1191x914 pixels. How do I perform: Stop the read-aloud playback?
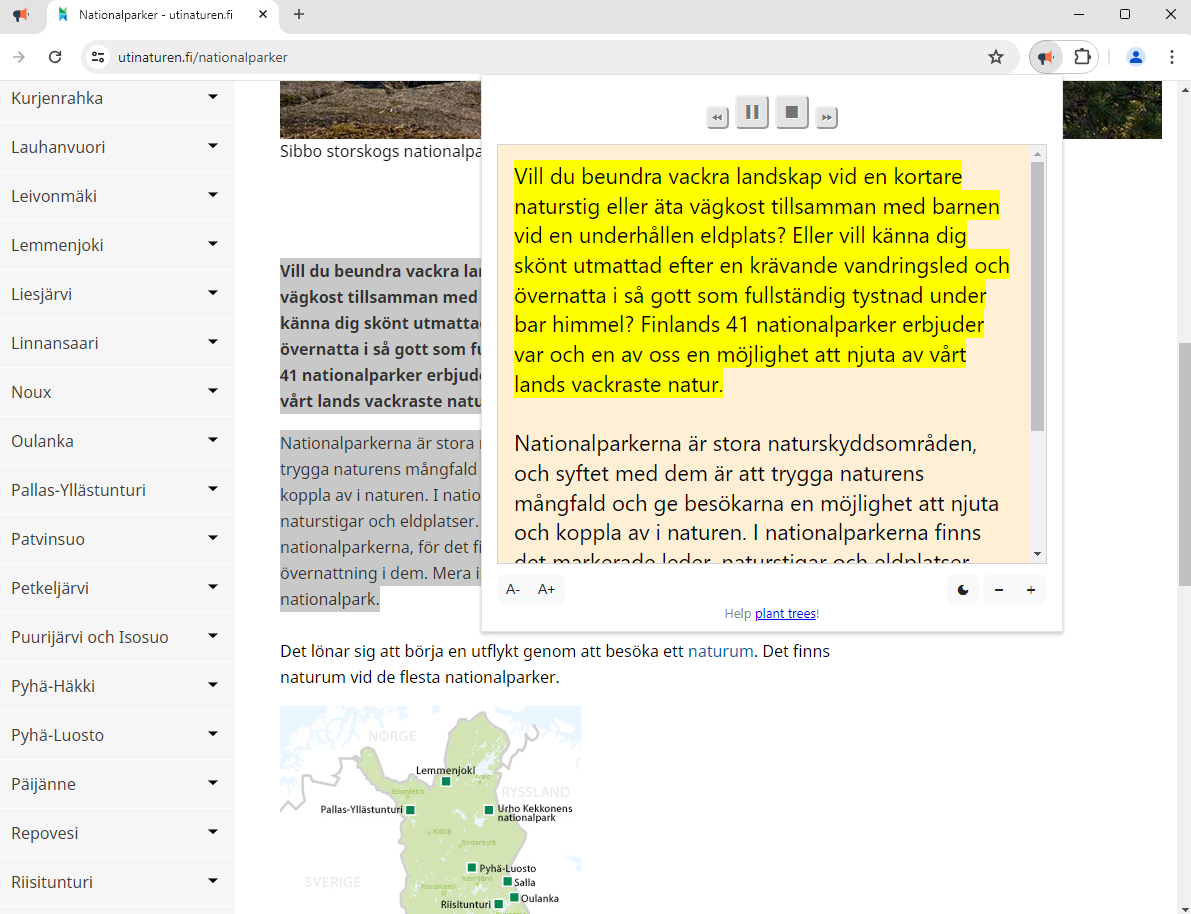(791, 112)
